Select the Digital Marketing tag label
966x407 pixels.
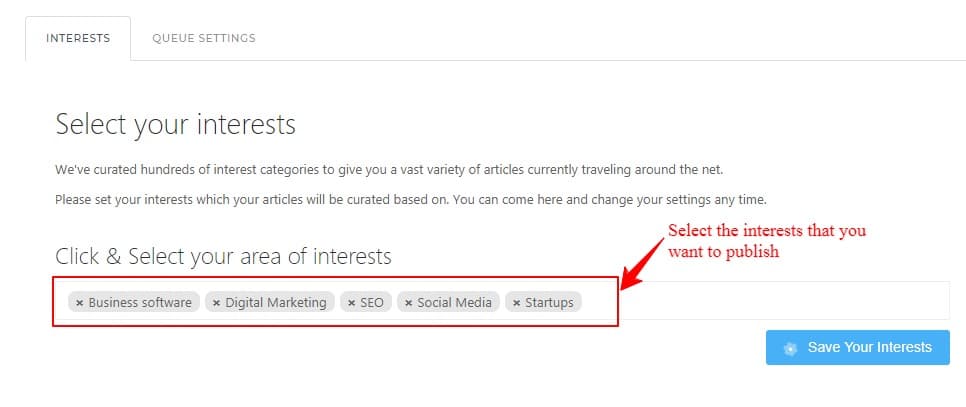276,302
